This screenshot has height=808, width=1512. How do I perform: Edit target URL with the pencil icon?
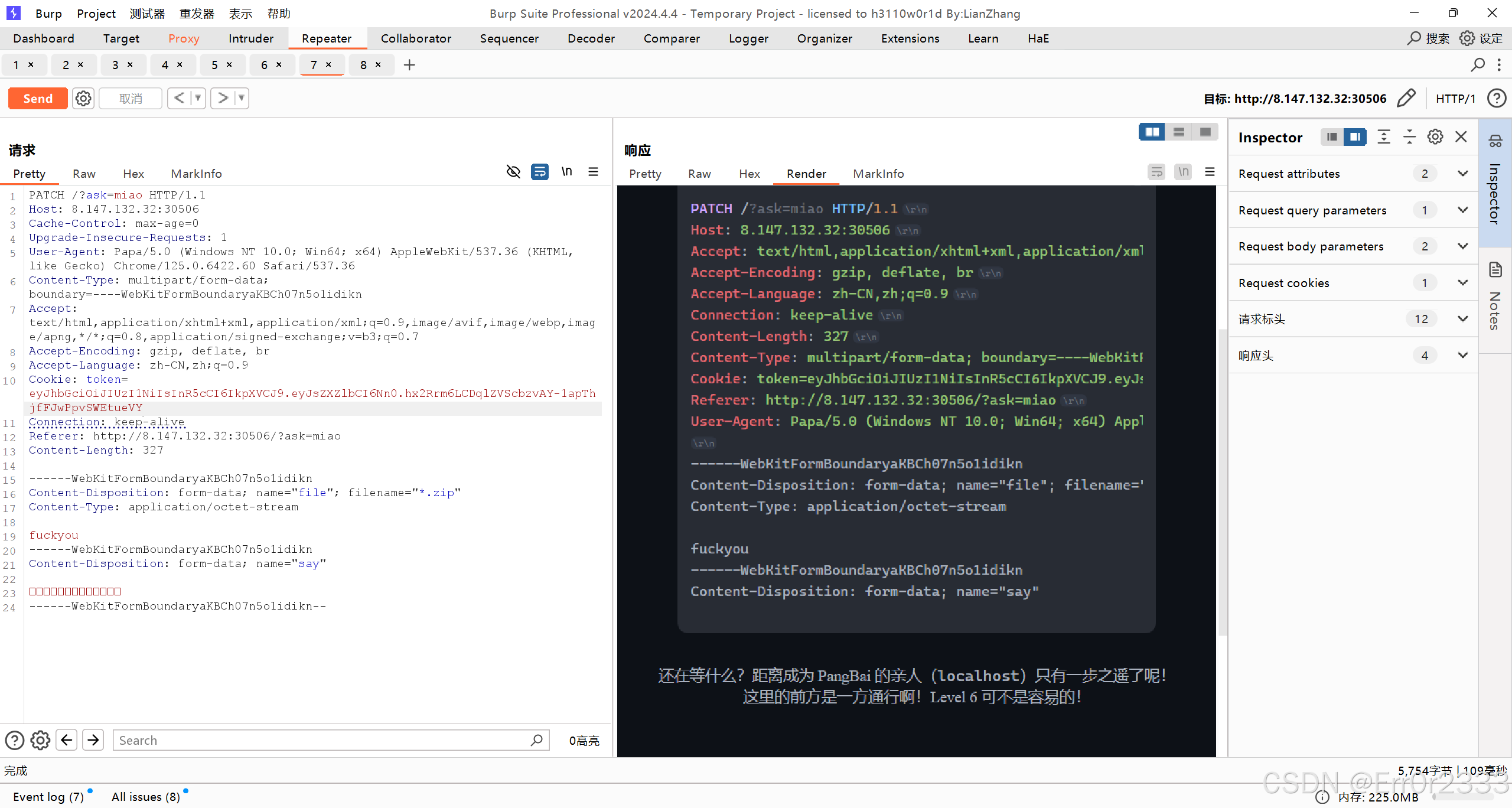tap(1407, 98)
